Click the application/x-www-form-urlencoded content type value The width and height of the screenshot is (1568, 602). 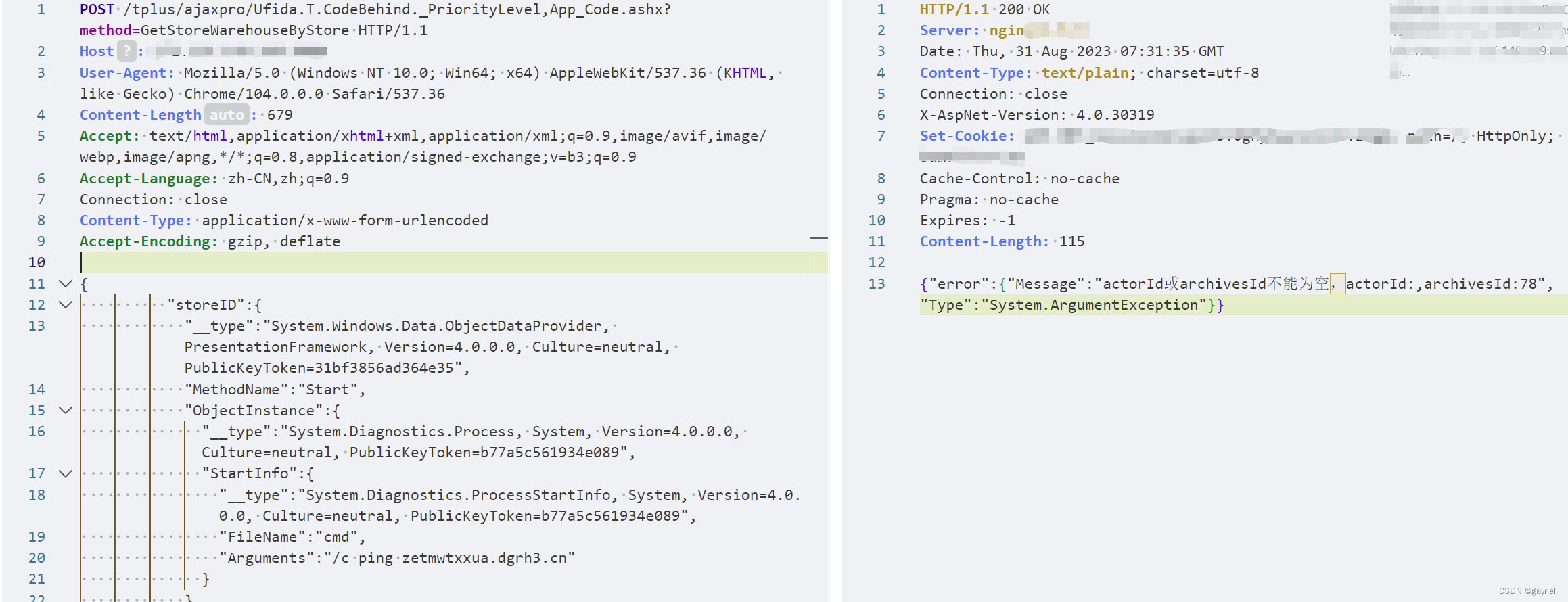345,221
